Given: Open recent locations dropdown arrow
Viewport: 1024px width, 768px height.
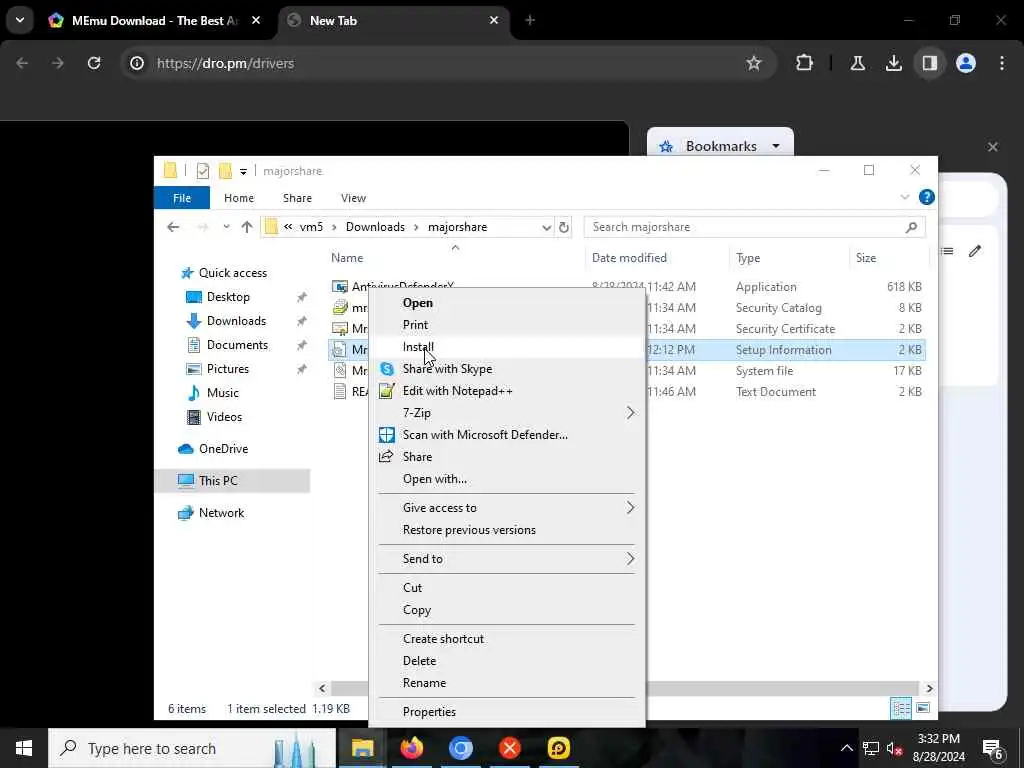Looking at the screenshot, I should [226, 227].
